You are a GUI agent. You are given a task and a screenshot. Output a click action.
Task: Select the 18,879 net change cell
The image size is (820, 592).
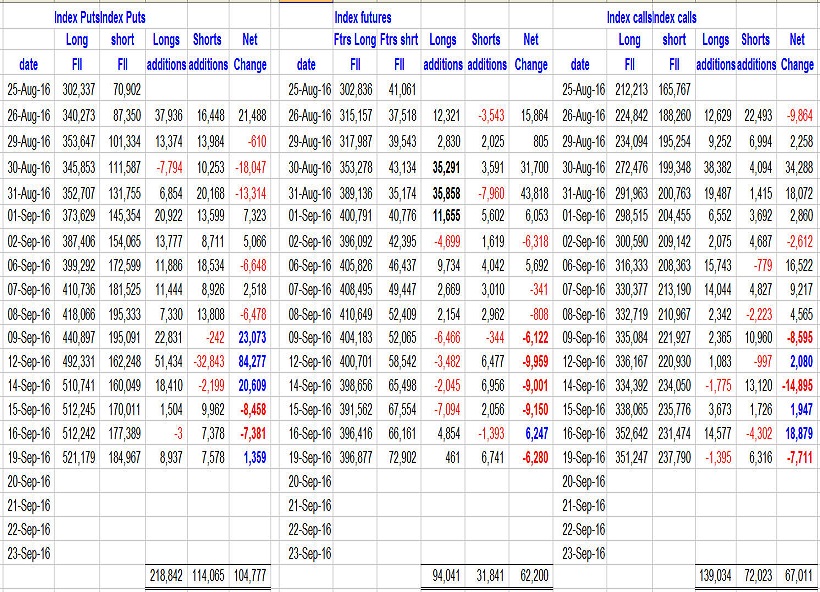(x=797, y=433)
